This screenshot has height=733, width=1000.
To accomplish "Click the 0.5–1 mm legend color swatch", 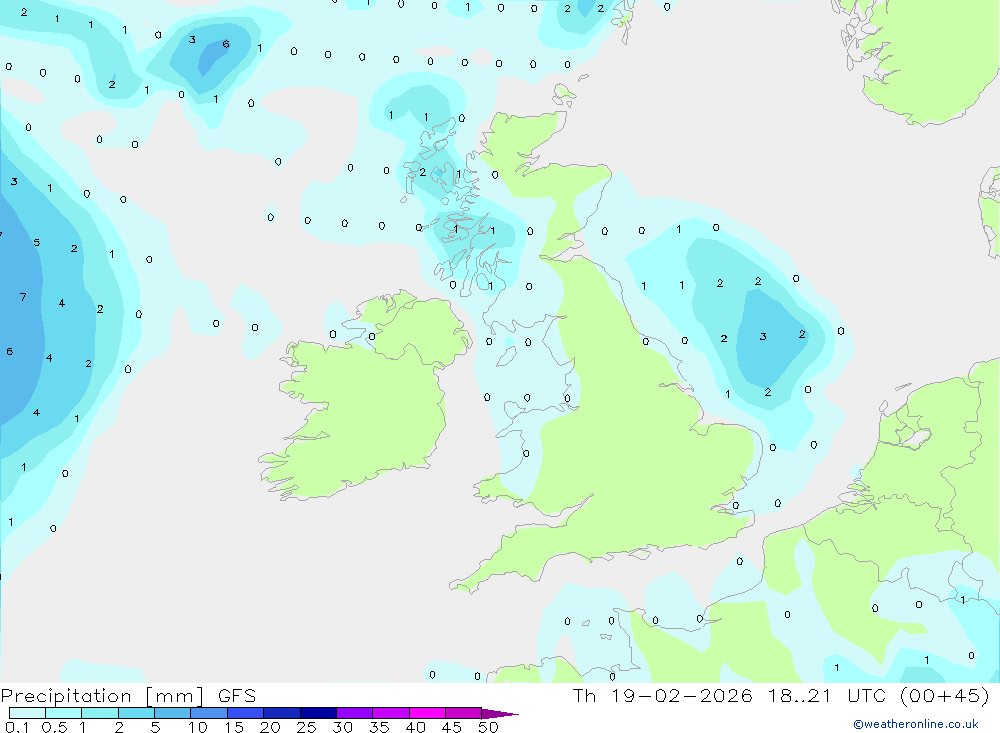I will (63, 713).
